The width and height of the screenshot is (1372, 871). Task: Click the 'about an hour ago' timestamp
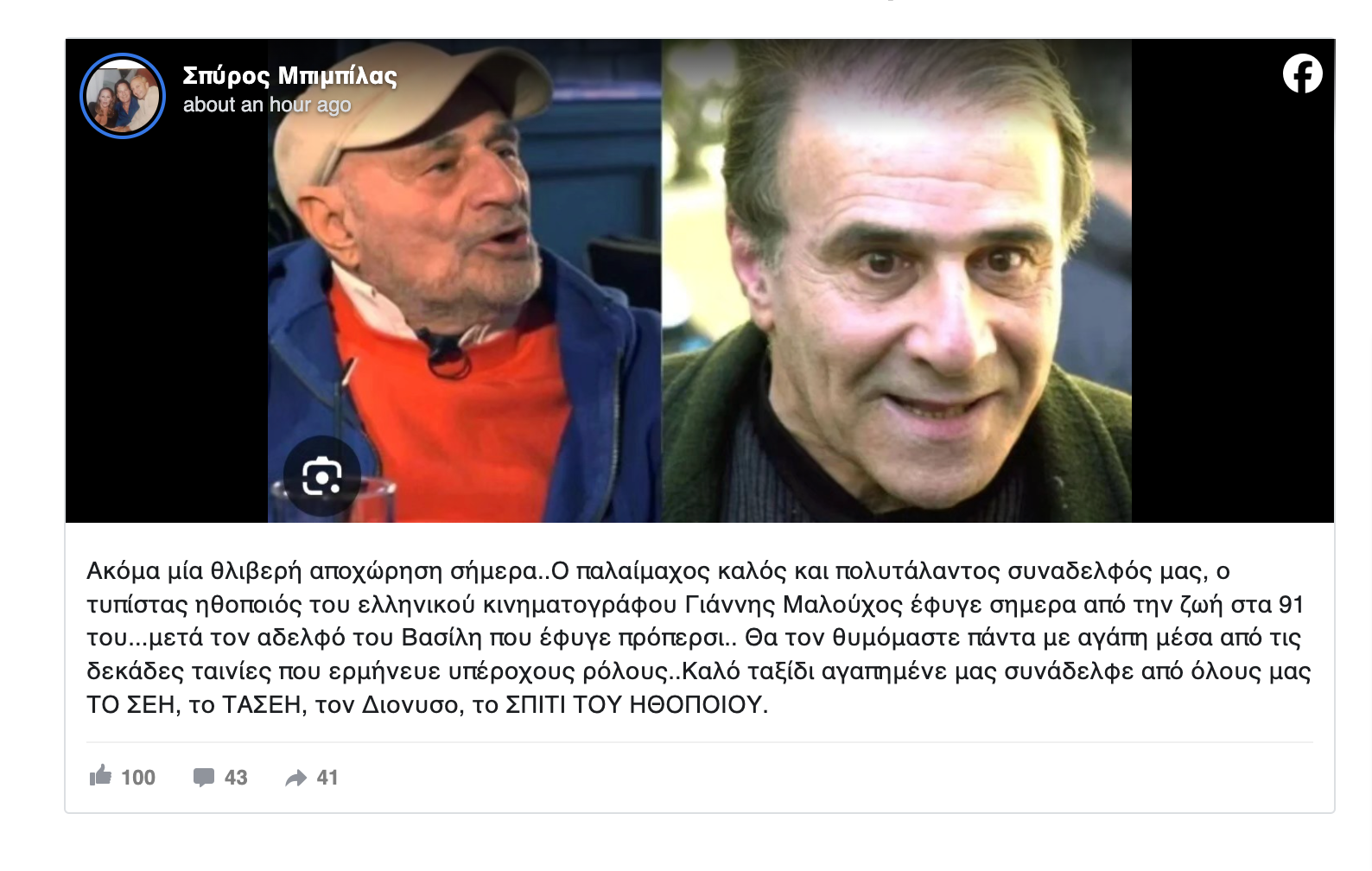point(267,105)
